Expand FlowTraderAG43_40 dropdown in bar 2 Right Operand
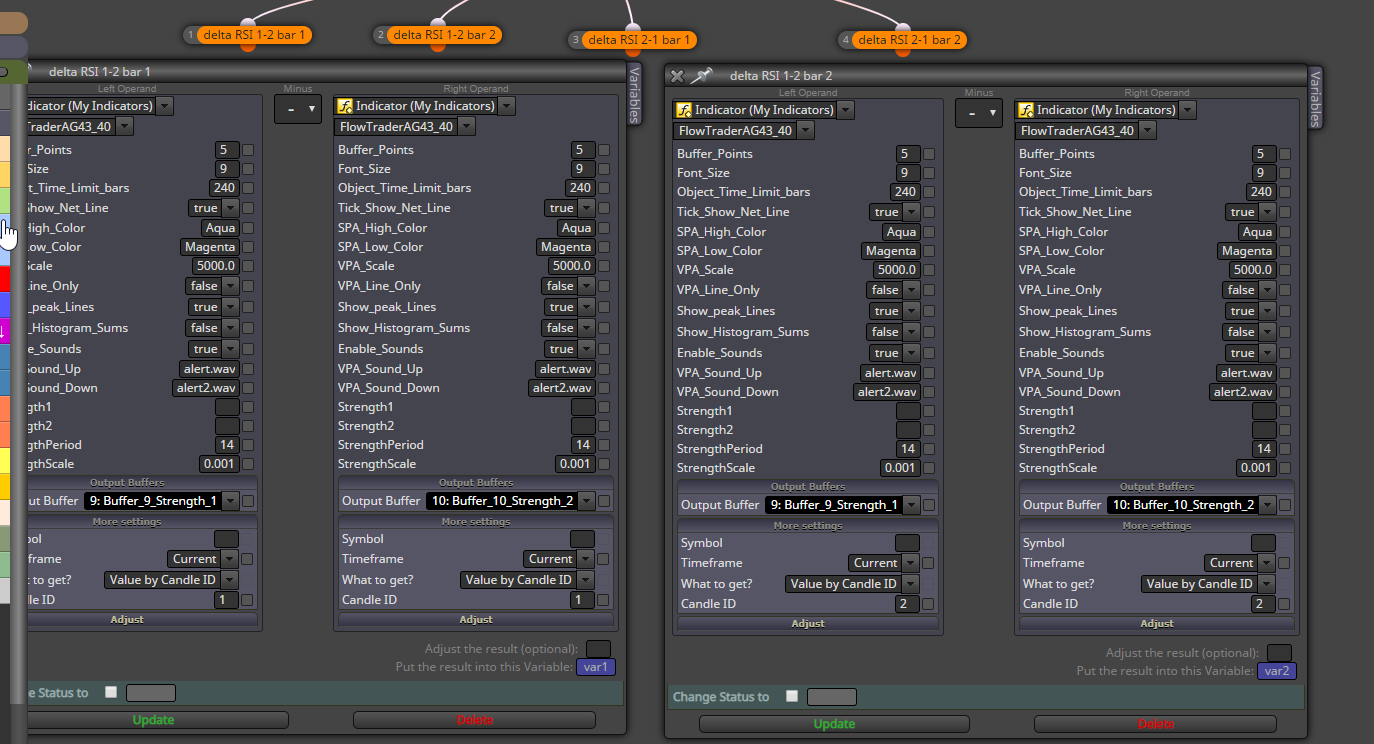The width and height of the screenshot is (1374, 744). tap(1147, 131)
